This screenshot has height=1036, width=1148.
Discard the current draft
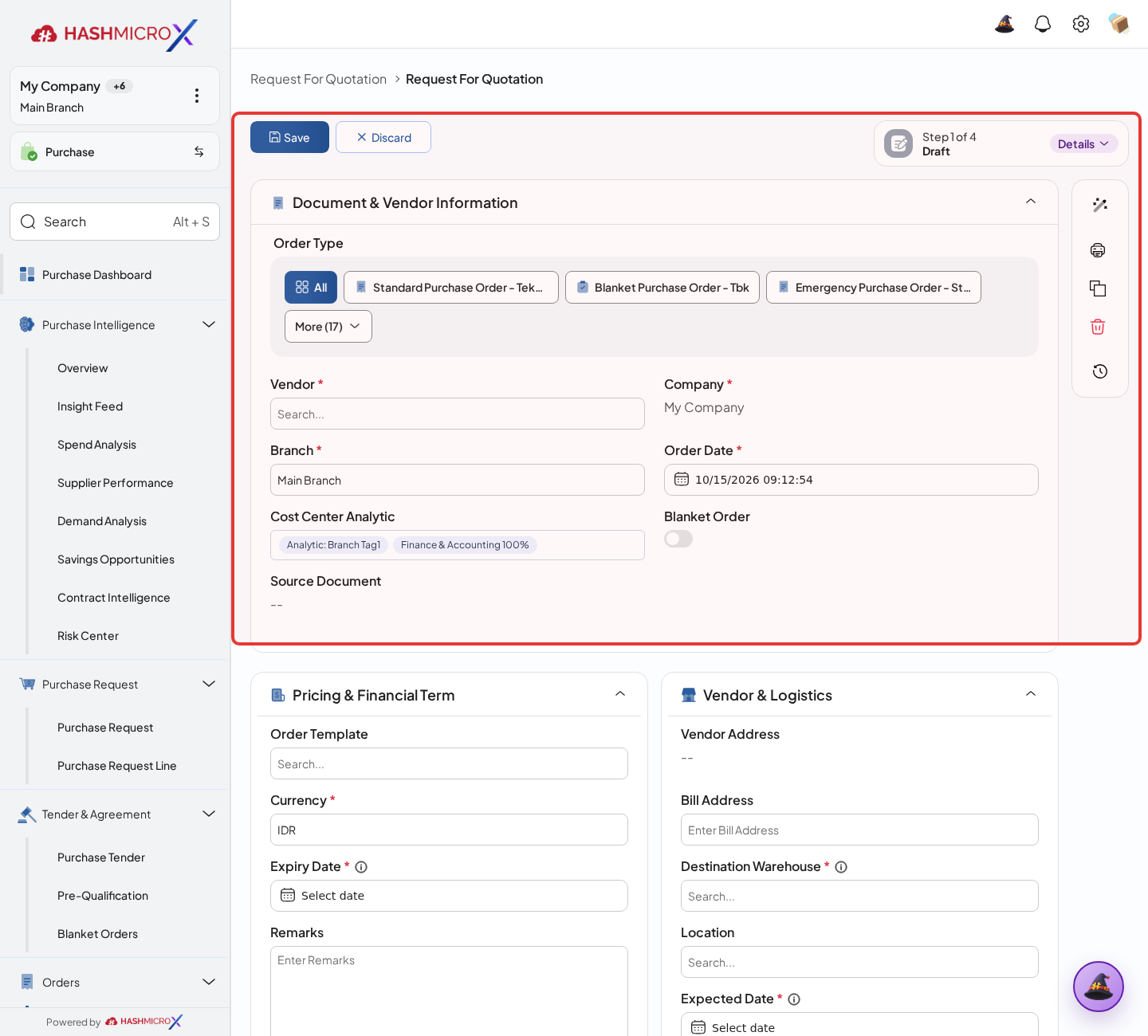pyautogui.click(x=383, y=137)
